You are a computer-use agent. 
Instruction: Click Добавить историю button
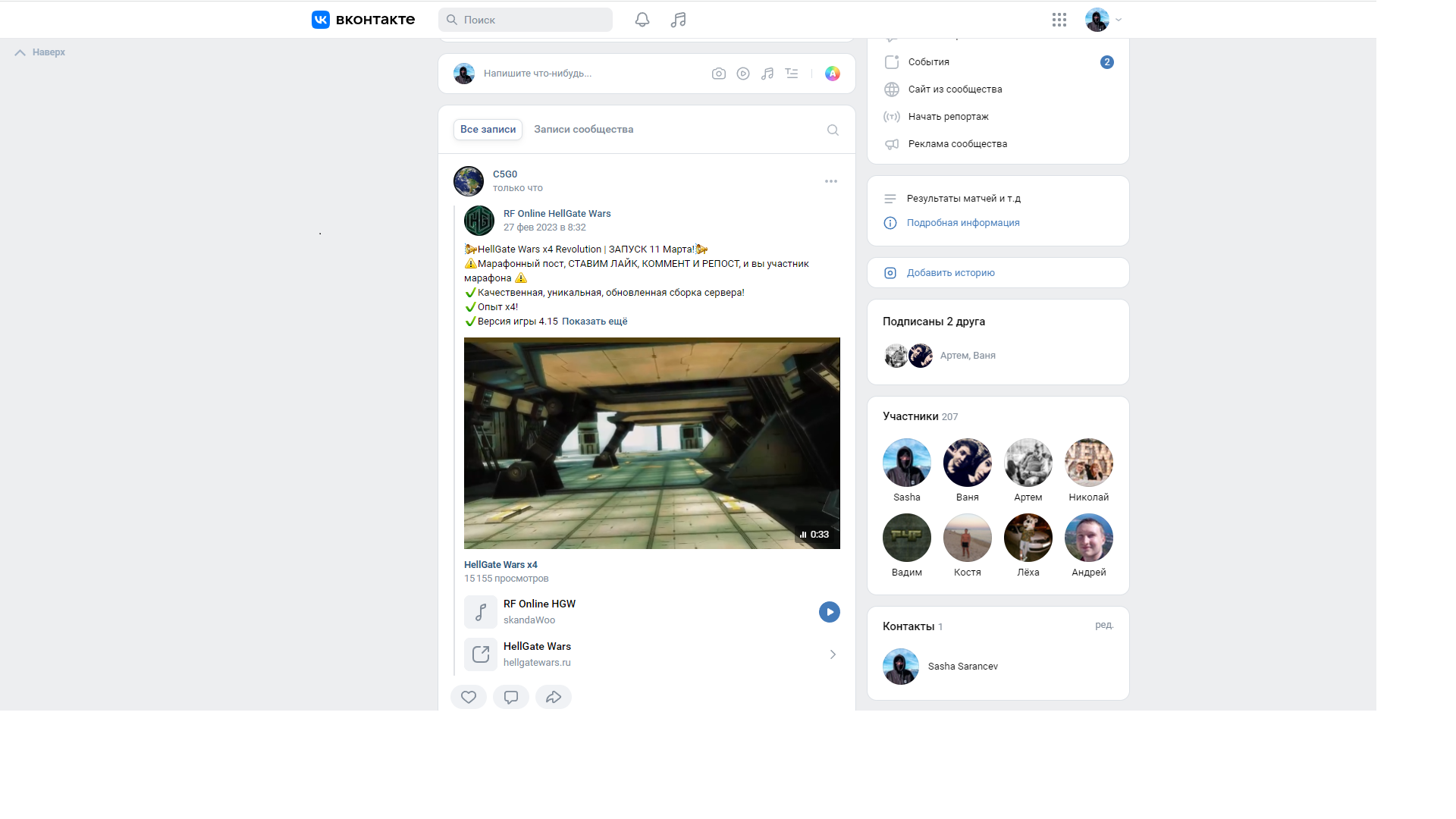(x=998, y=273)
